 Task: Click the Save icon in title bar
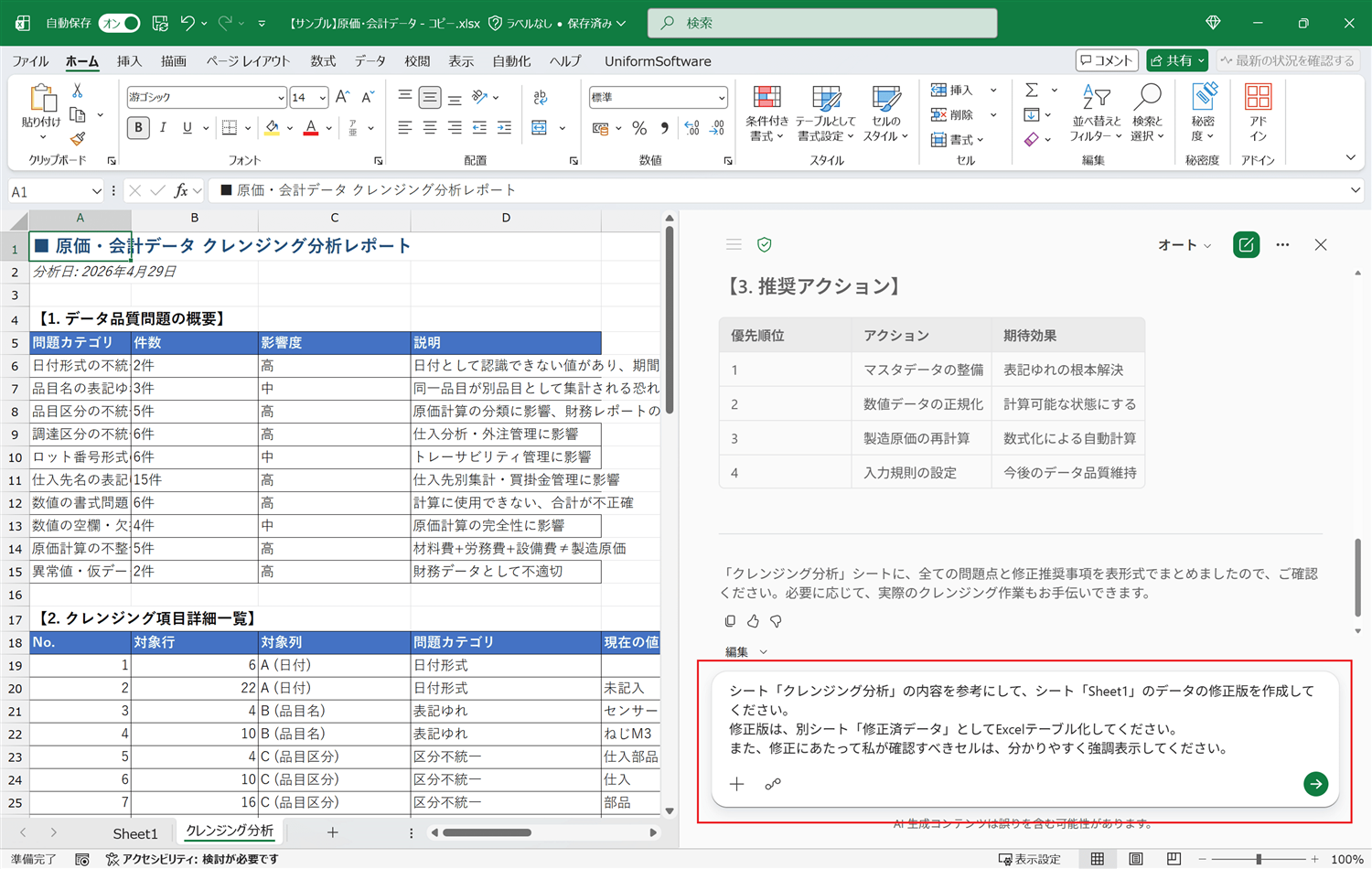point(160,23)
